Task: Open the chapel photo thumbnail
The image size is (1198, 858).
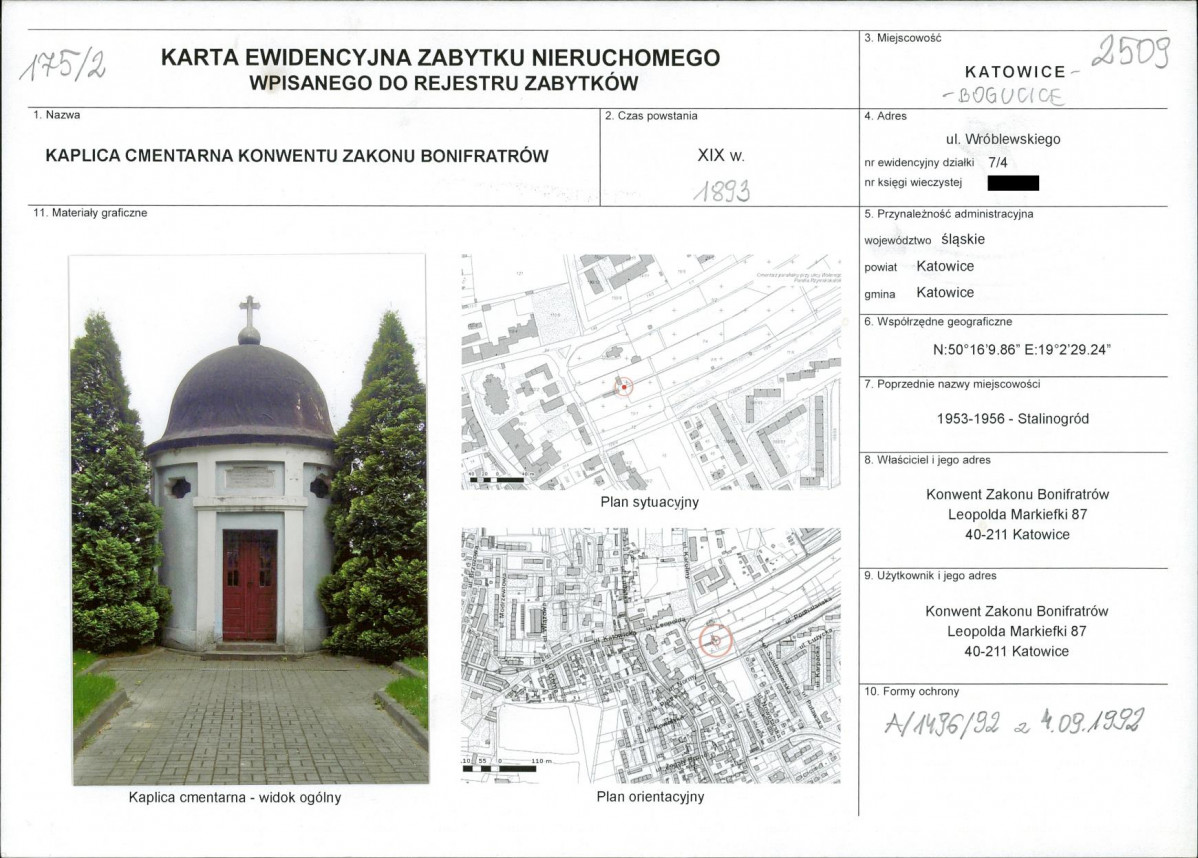Action: click(249, 520)
